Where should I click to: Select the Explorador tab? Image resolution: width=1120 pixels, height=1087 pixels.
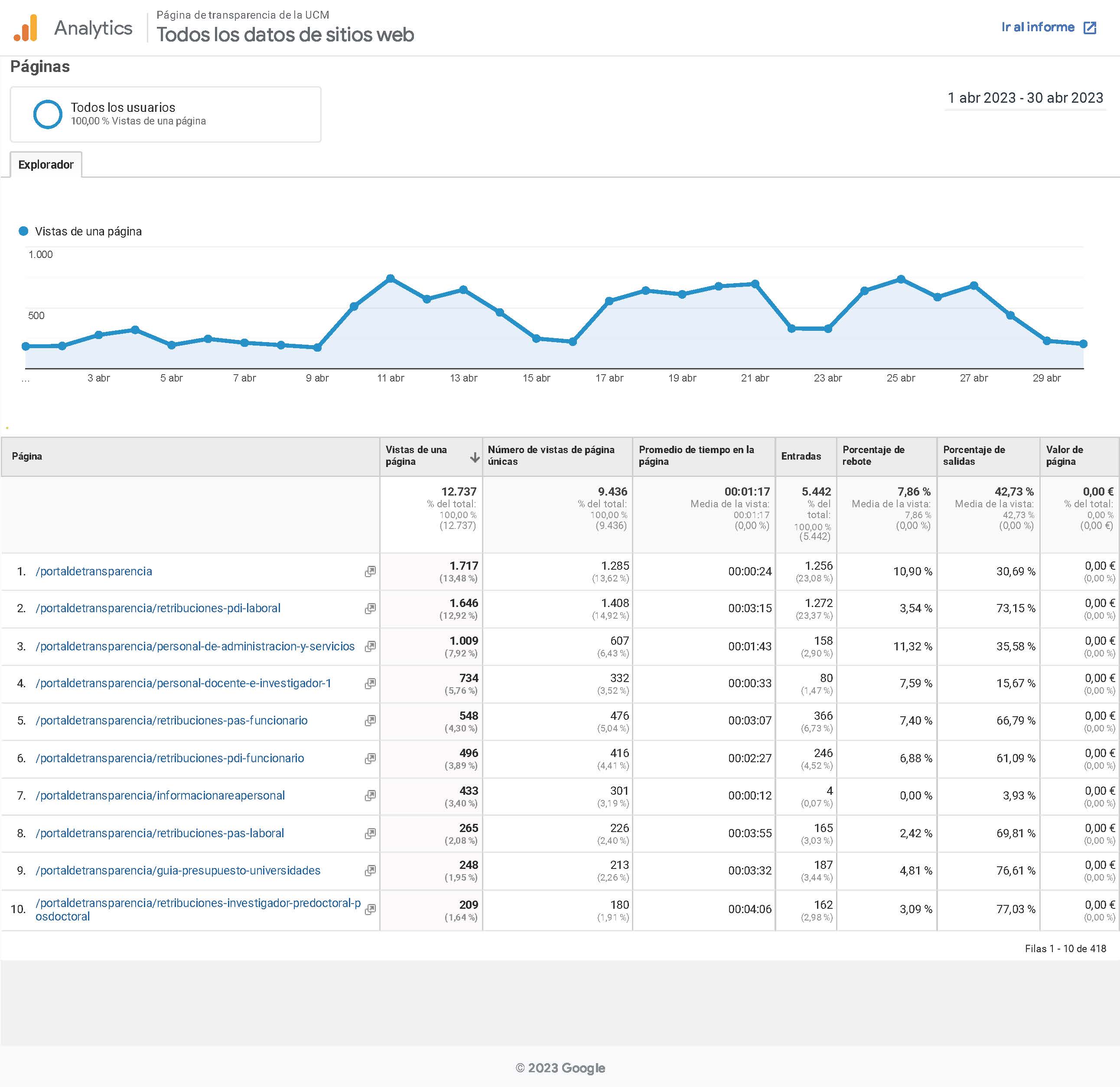coord(46,165)
